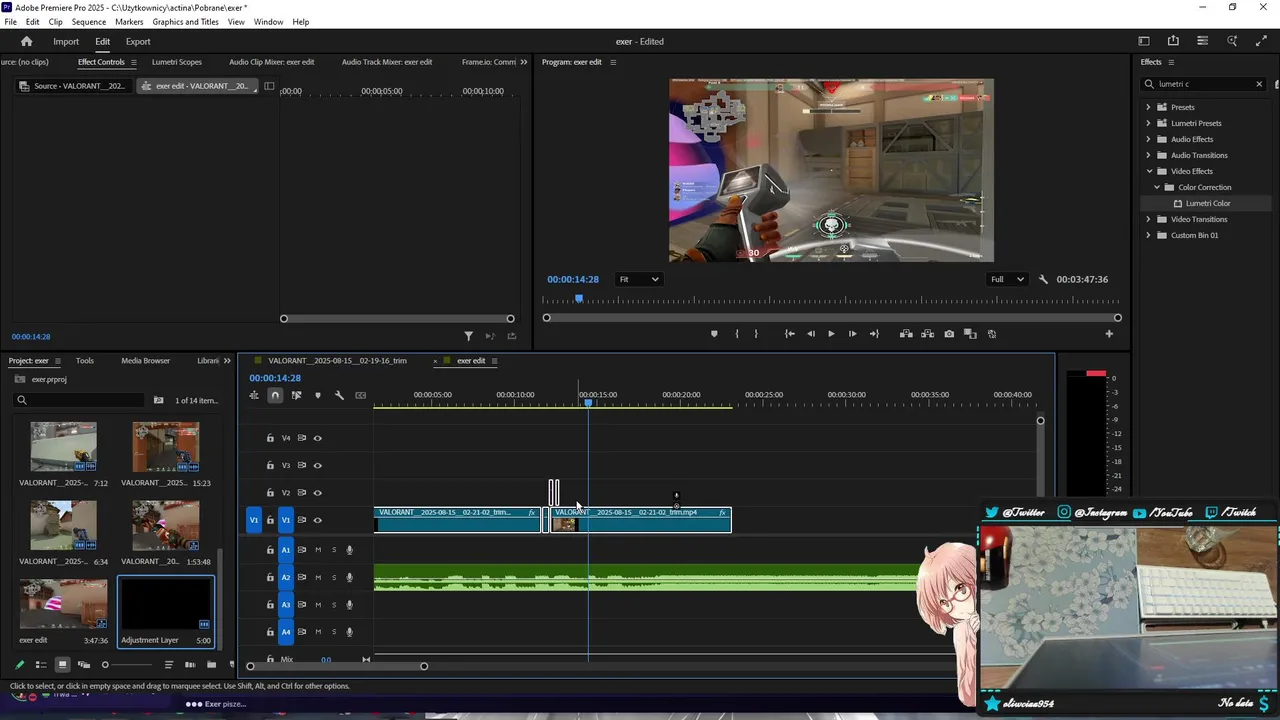Toggle the timeline captions track CC icon
1280x720 pixels.
click(361, 395)
